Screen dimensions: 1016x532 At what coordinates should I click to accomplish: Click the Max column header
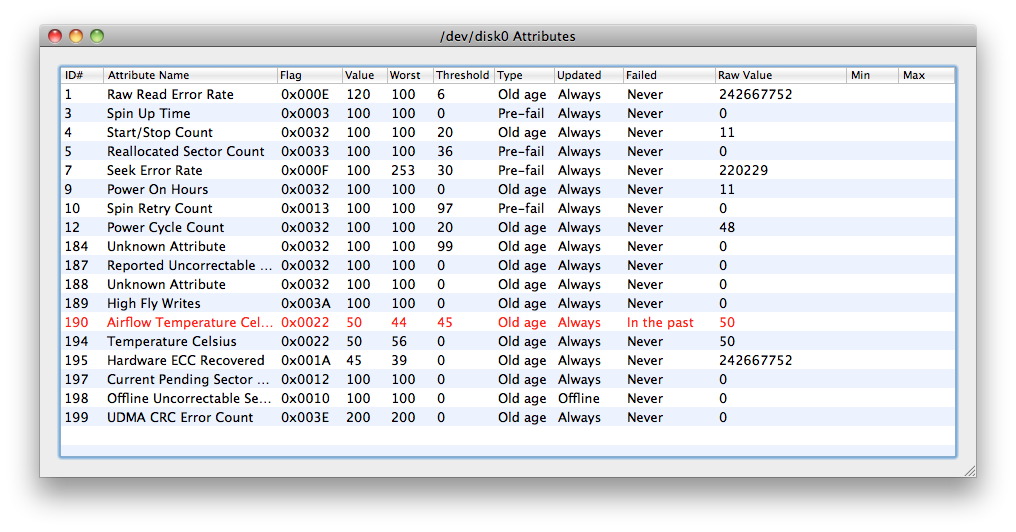pos(927,75)
